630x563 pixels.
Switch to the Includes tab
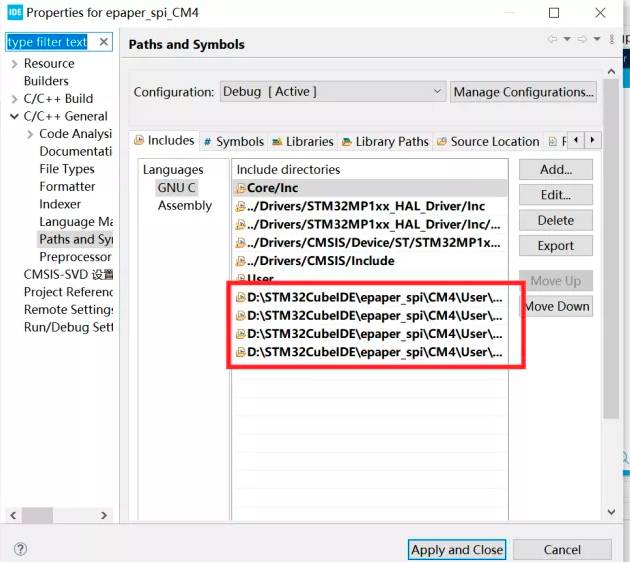pos(165,141)
